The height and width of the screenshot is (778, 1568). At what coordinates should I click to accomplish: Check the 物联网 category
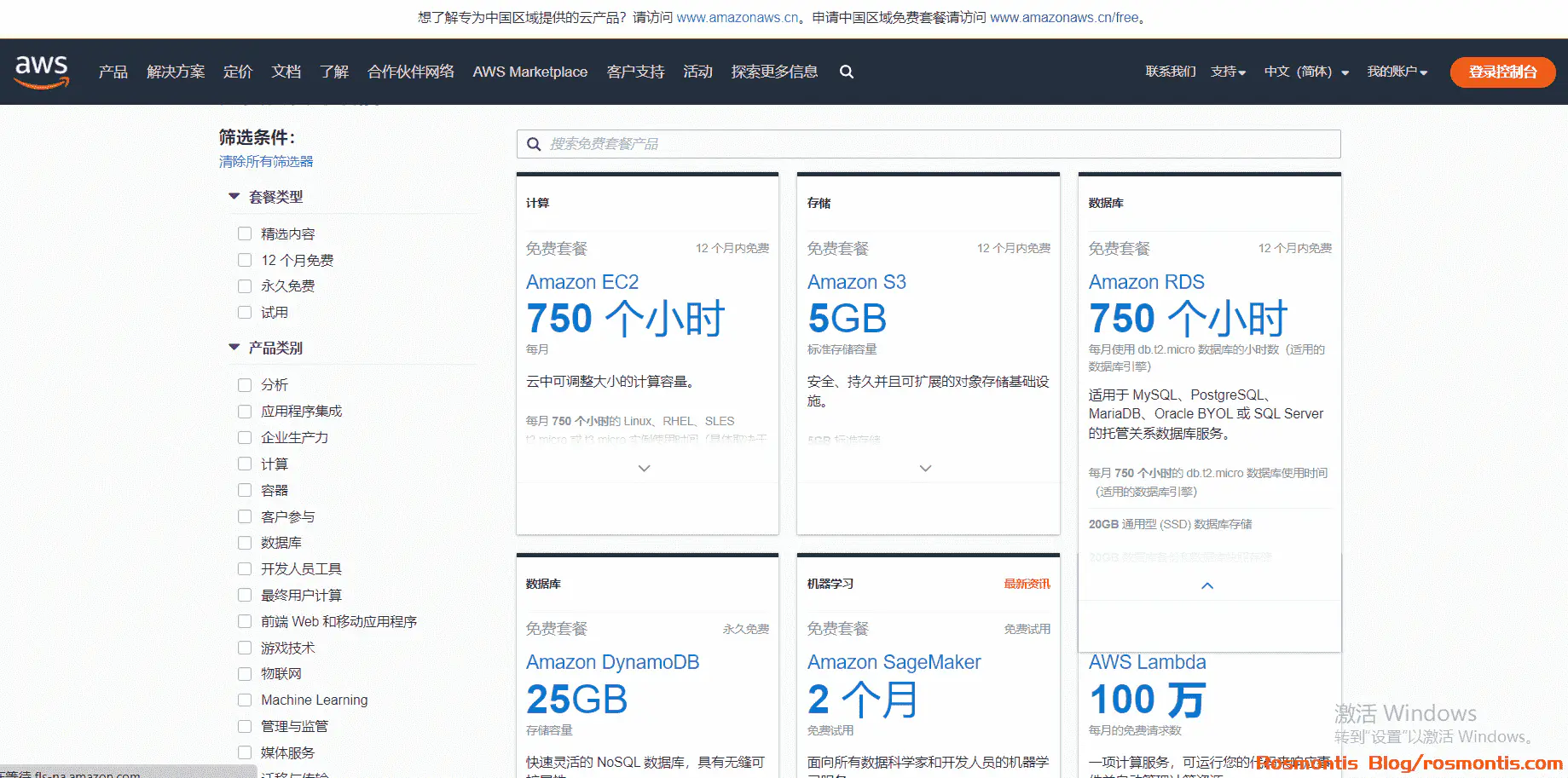tap(245, 673)
